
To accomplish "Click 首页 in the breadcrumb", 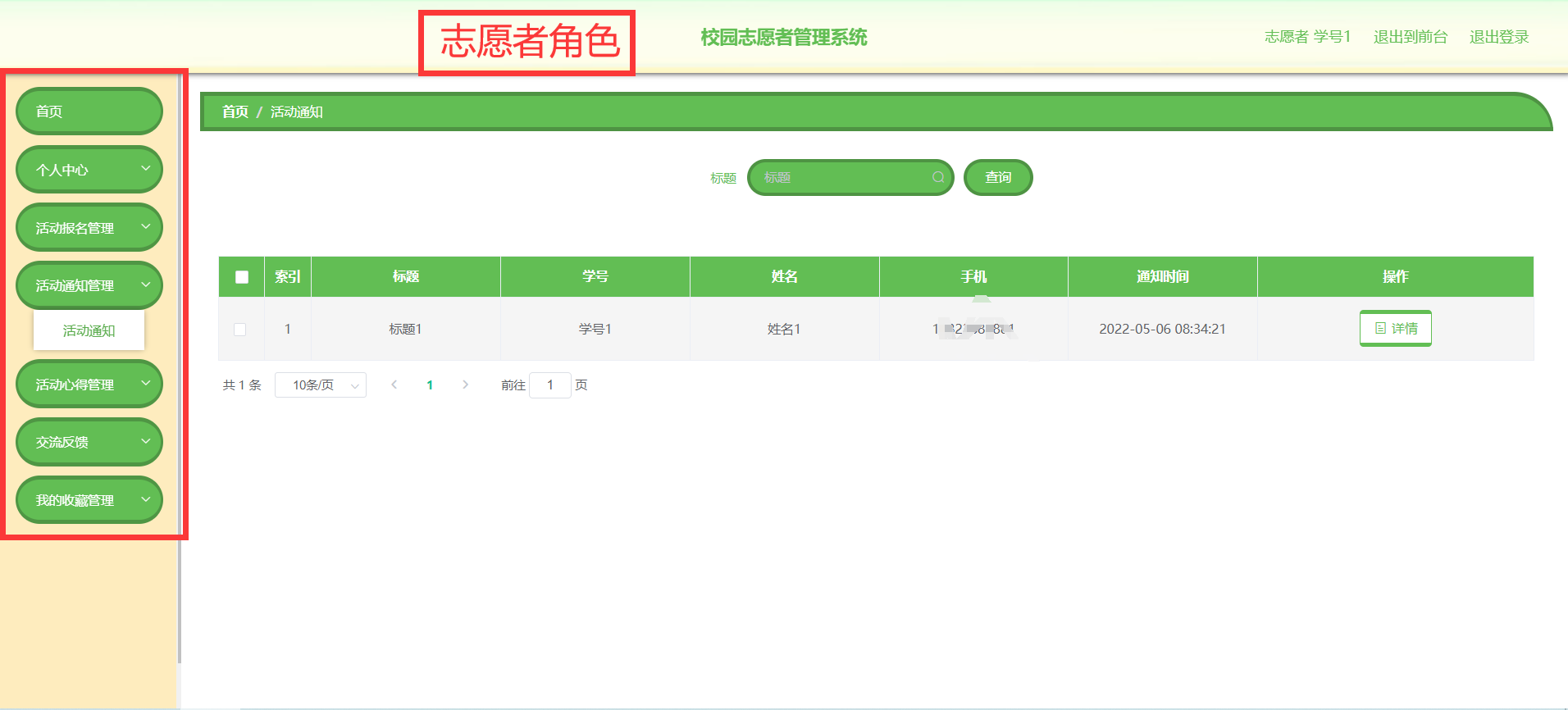I will 235,112.
